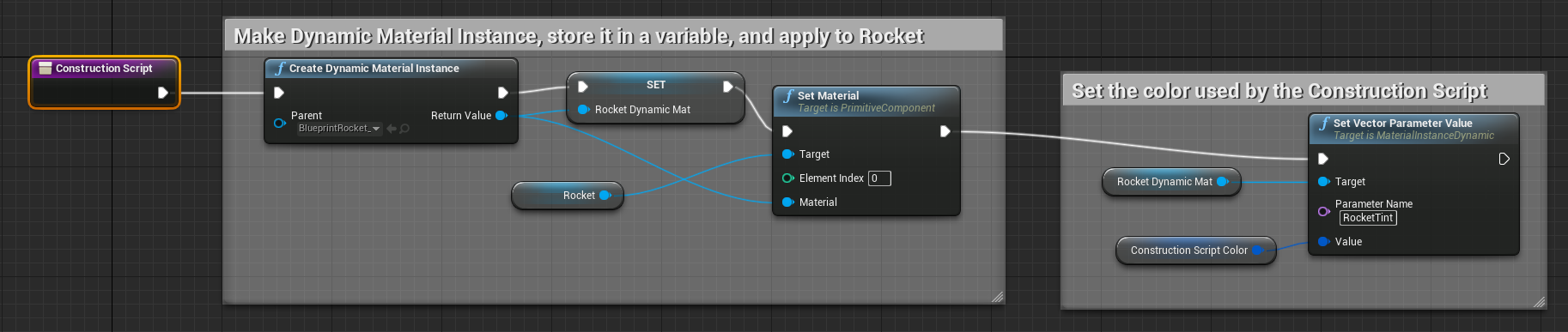
Task: Click the SET node output exec pin
Action: [728, 86]
